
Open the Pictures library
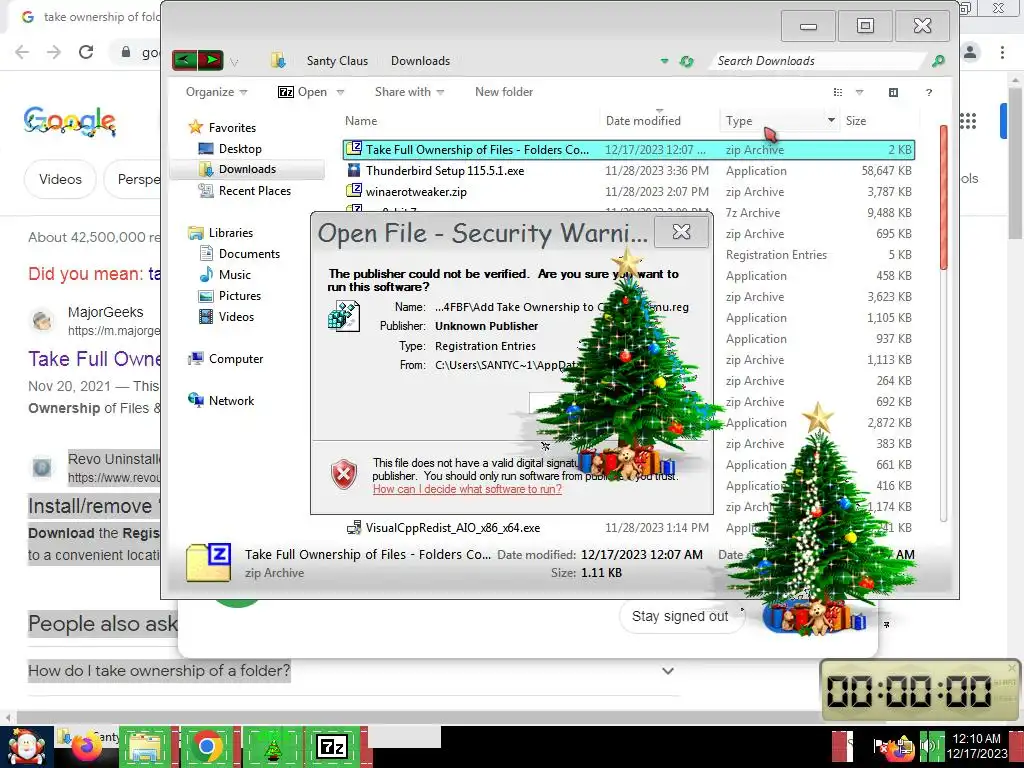click(240, 295)
